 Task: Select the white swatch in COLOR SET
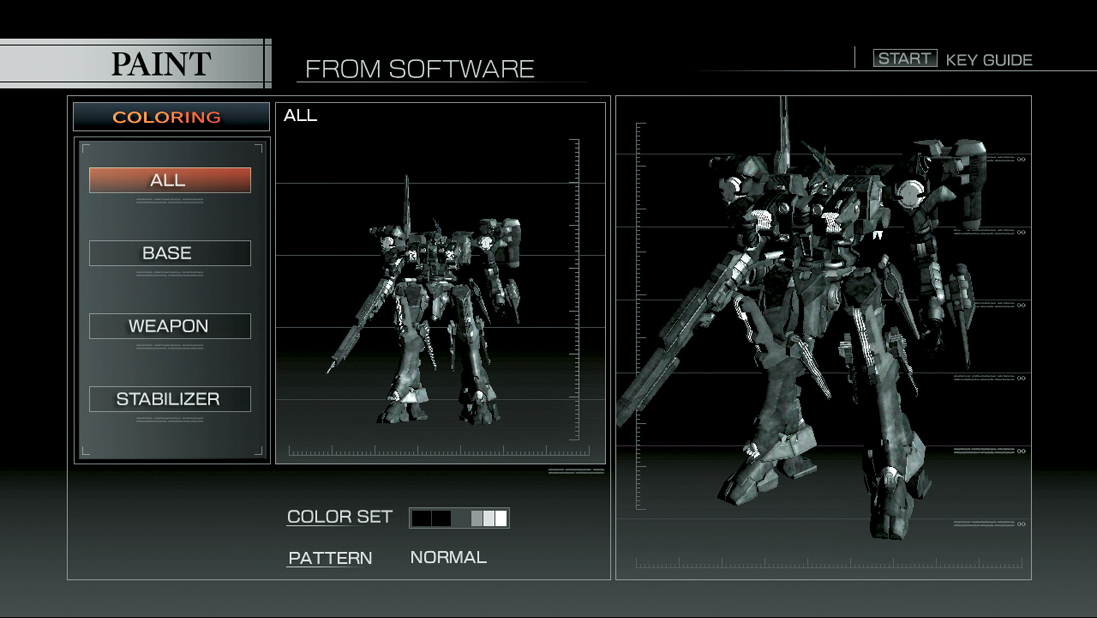[502, 517]
